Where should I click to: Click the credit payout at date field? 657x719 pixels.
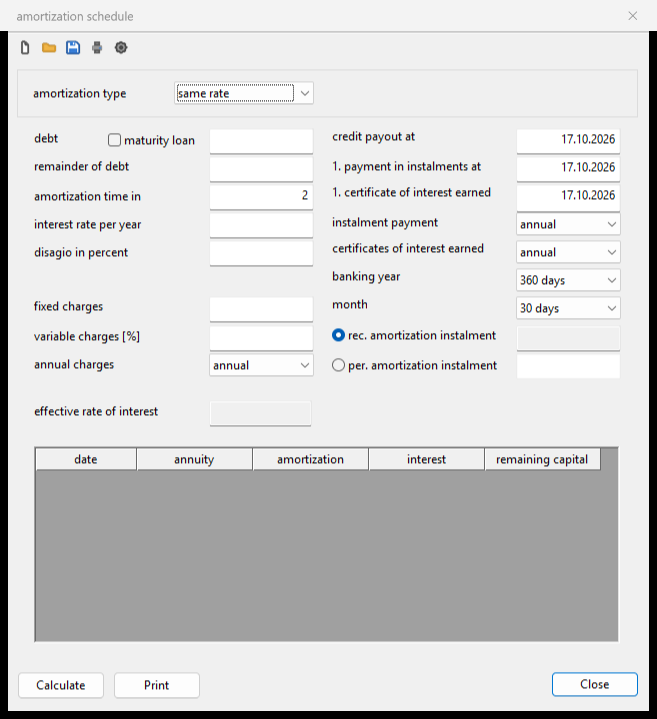pos(568,141)
